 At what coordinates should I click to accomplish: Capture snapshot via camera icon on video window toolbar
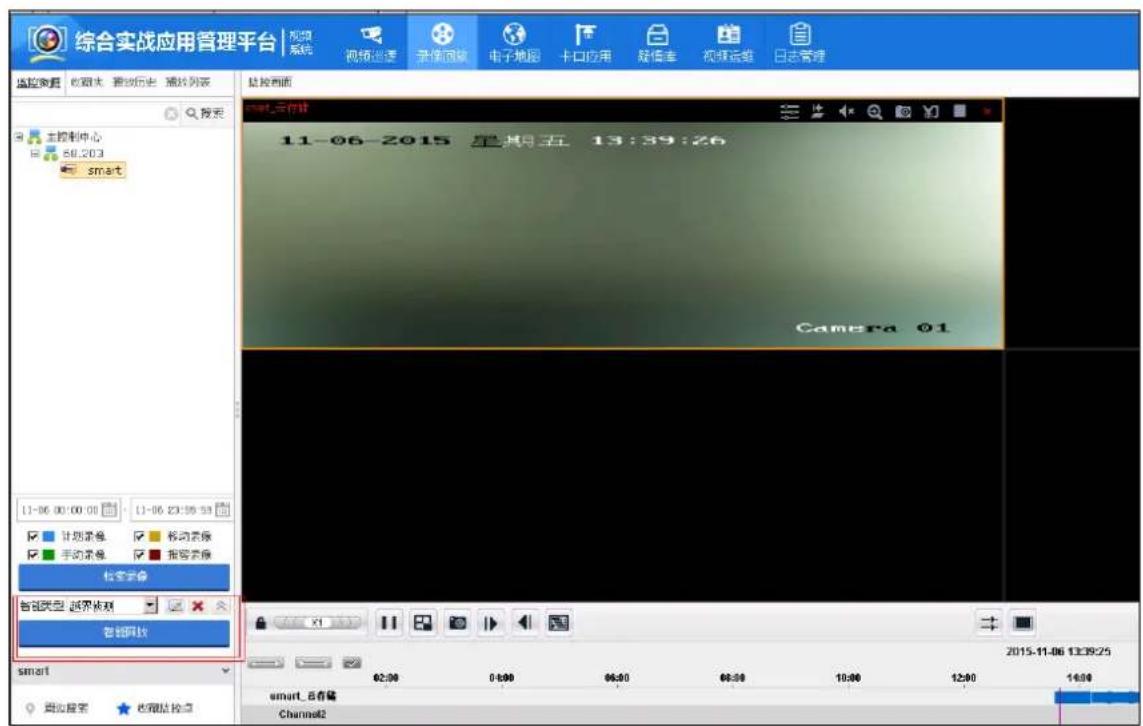tap(903, 112)
